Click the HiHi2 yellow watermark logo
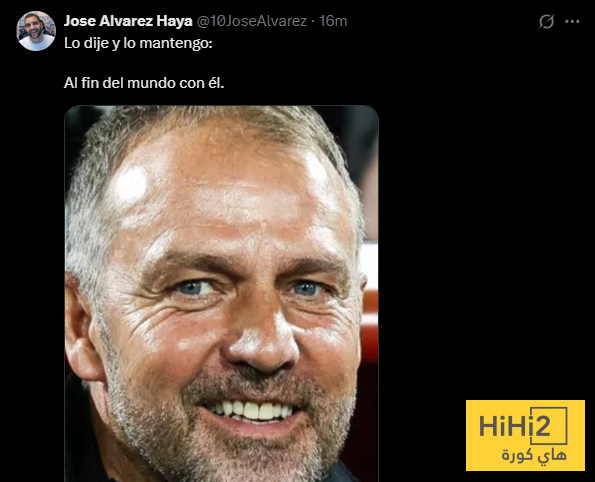 tap(525, 435)
